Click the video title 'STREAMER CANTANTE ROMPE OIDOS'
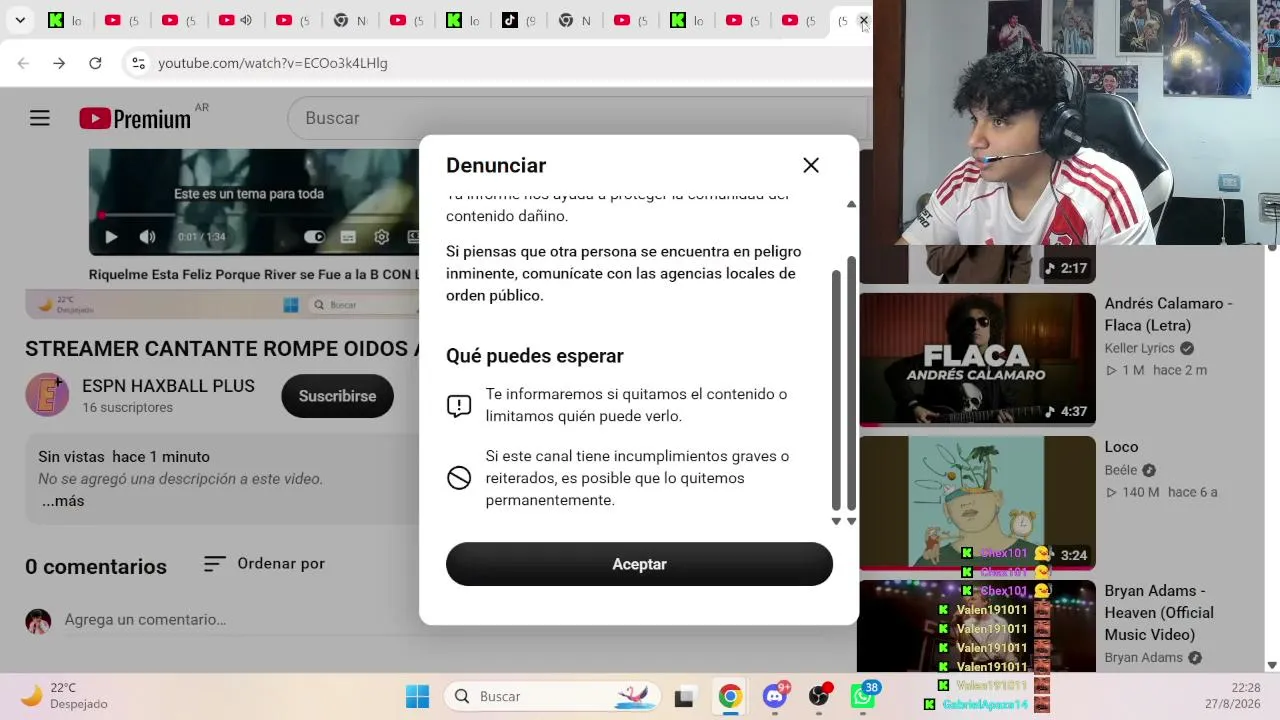The height and width of the screenshot is (720, 1280). [222, 349]
